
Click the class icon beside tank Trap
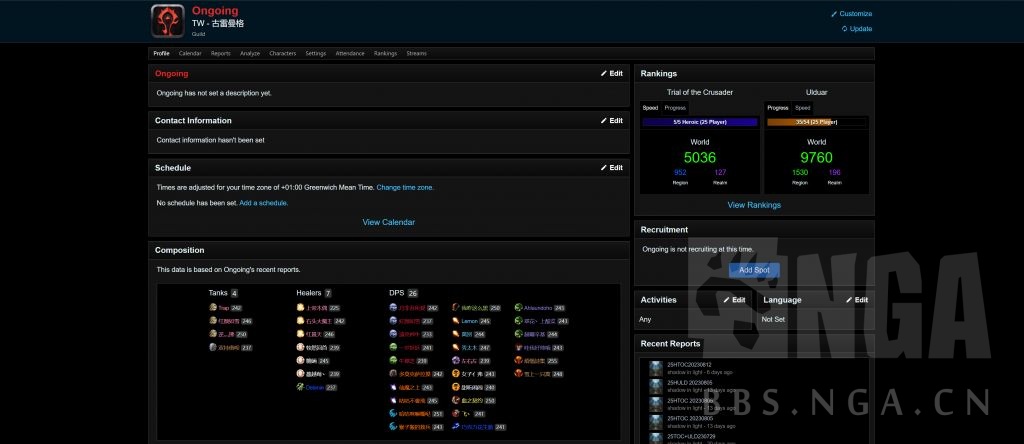coord(213,308)
